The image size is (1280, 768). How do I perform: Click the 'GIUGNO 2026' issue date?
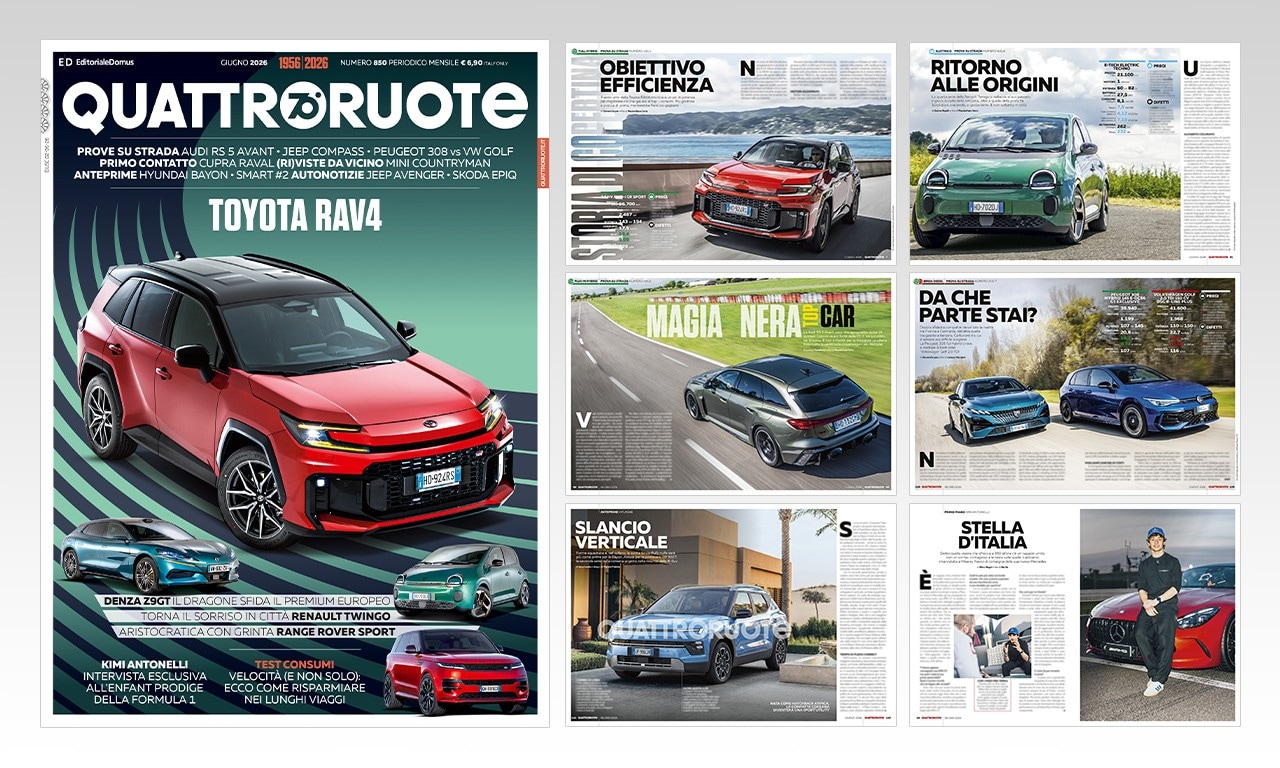click(x=243, y=63)
